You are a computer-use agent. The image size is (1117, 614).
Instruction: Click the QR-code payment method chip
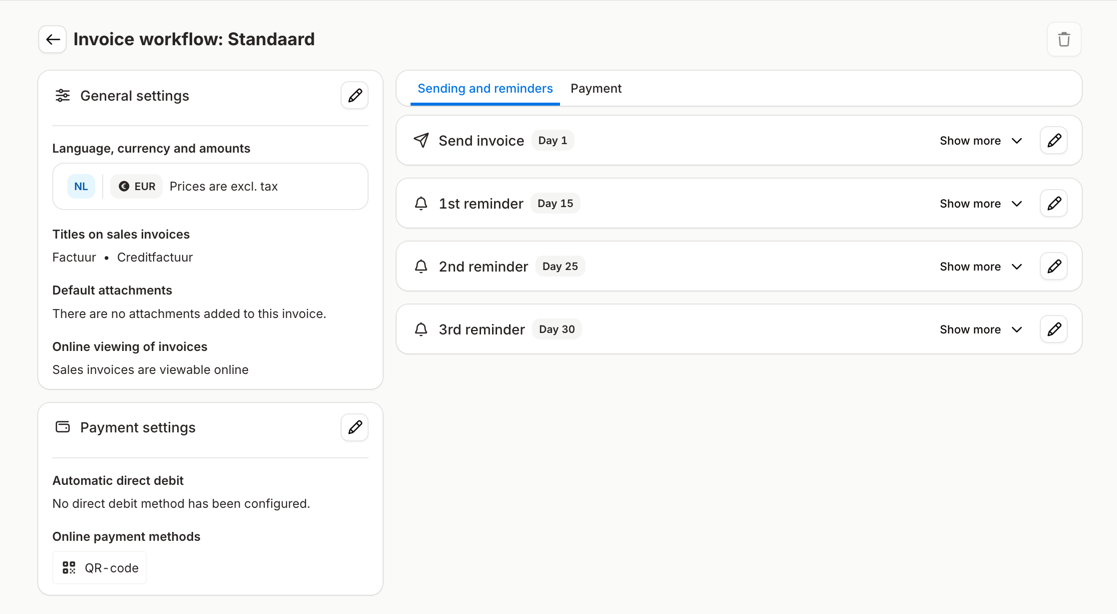pos(100,568)
